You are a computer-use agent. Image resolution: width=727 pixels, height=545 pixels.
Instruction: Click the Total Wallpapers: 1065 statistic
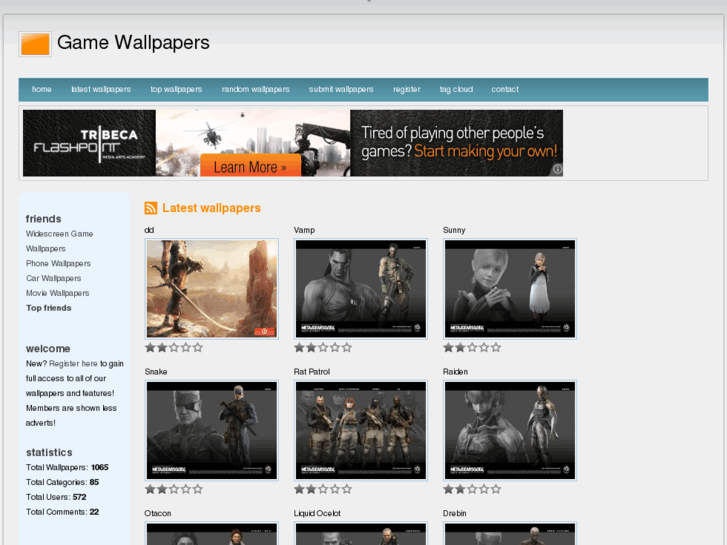tap(67, 468)
